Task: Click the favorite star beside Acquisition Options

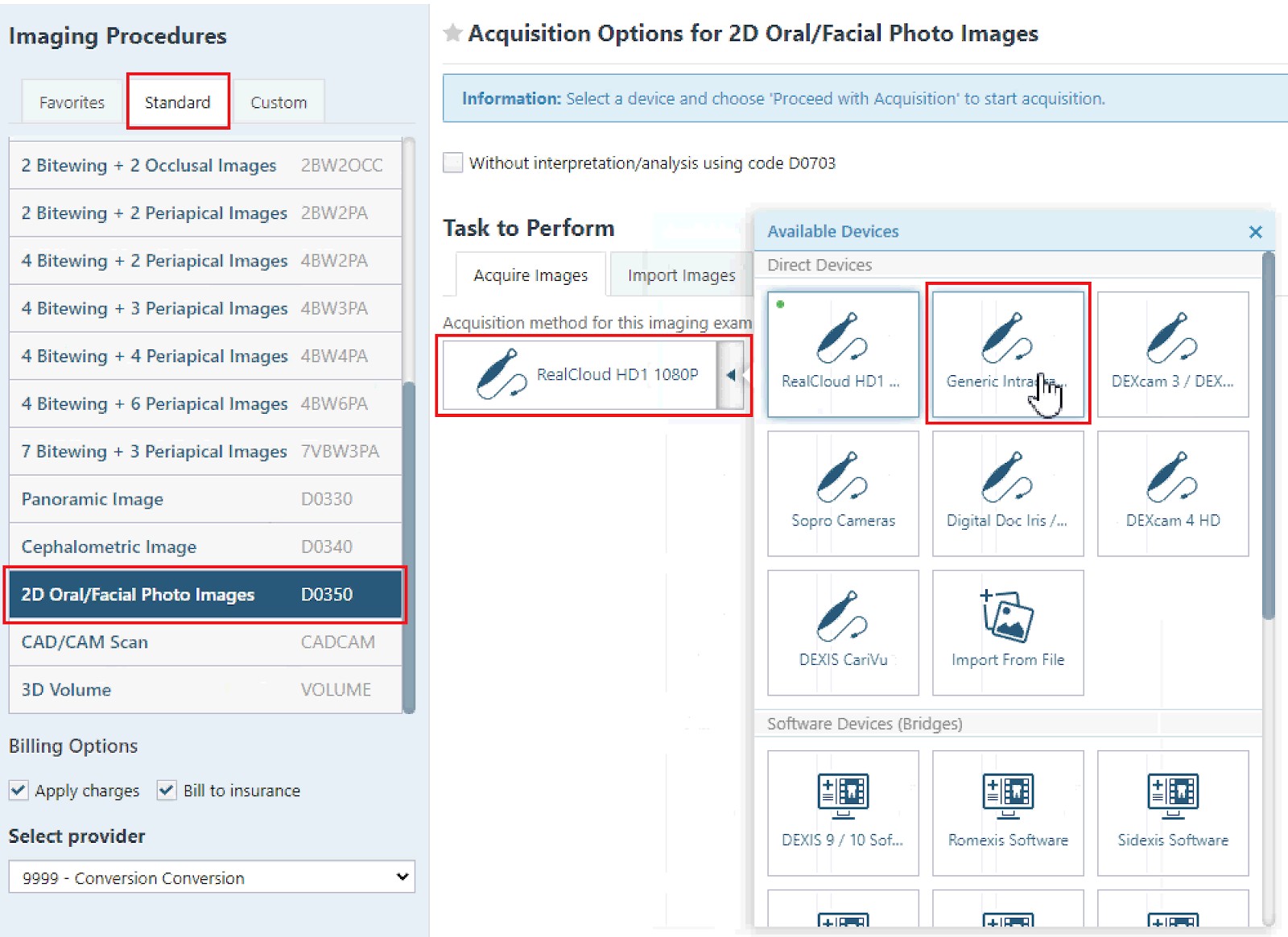Action: click(452, 33)
